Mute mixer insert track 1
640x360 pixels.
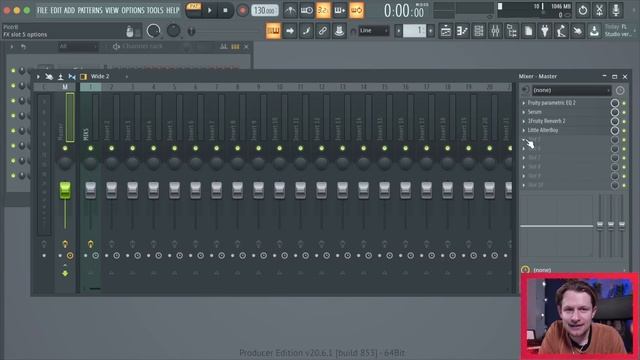coord(91,148)
